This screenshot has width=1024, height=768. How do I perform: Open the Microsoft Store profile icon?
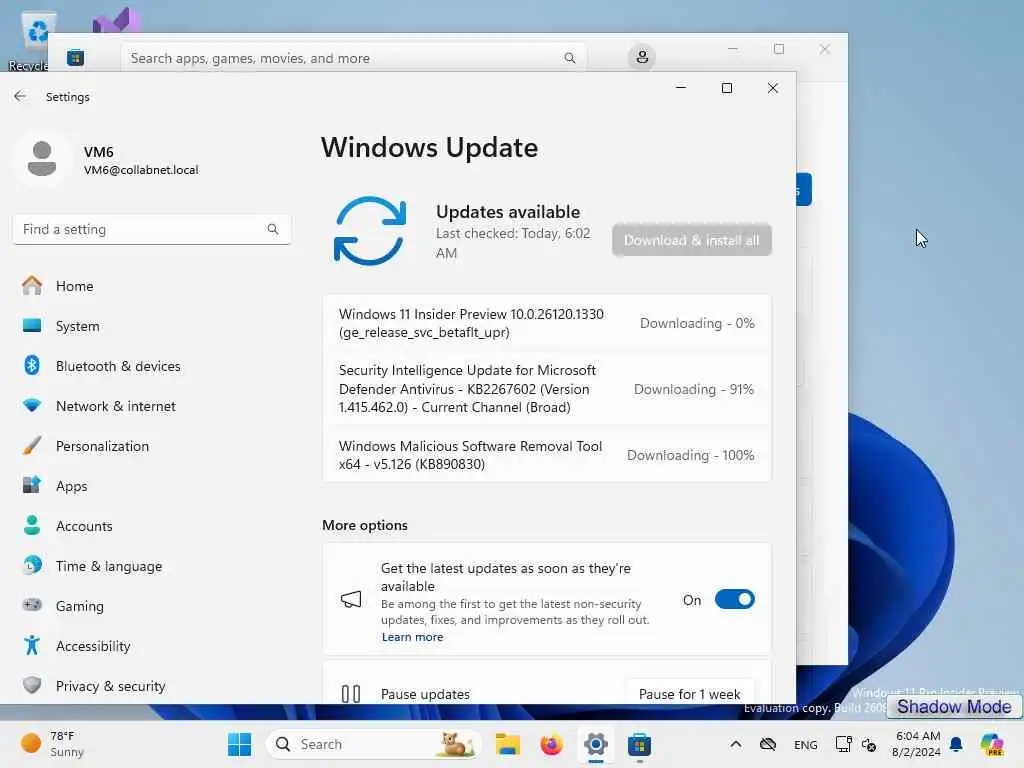pyautogui.click(x=642, y=57)
